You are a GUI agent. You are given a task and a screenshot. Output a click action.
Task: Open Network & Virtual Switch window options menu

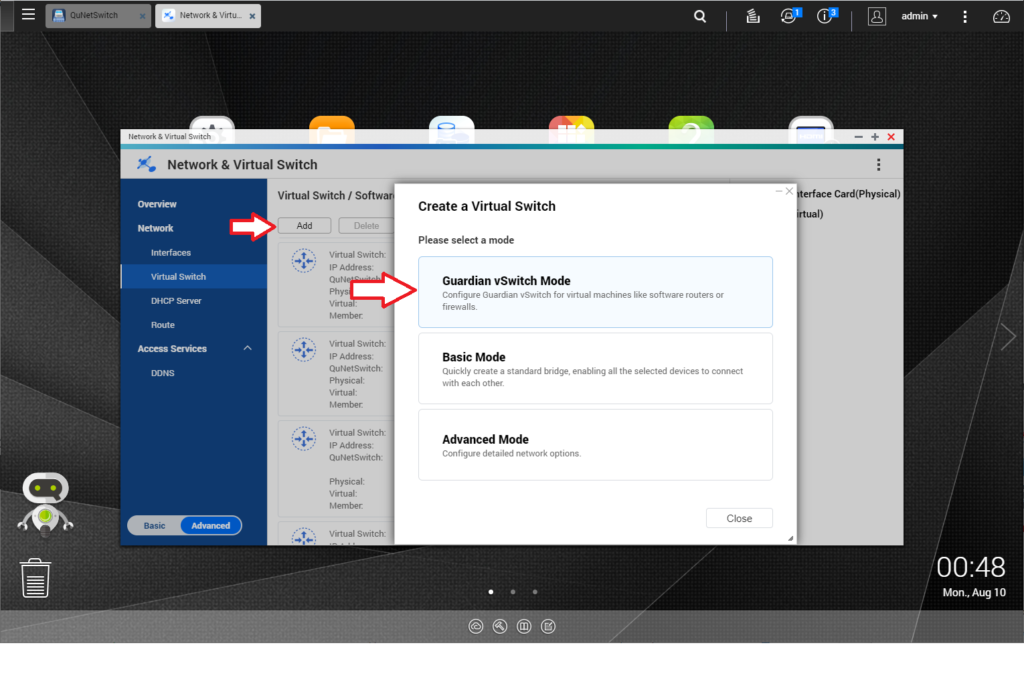[878, 165]
